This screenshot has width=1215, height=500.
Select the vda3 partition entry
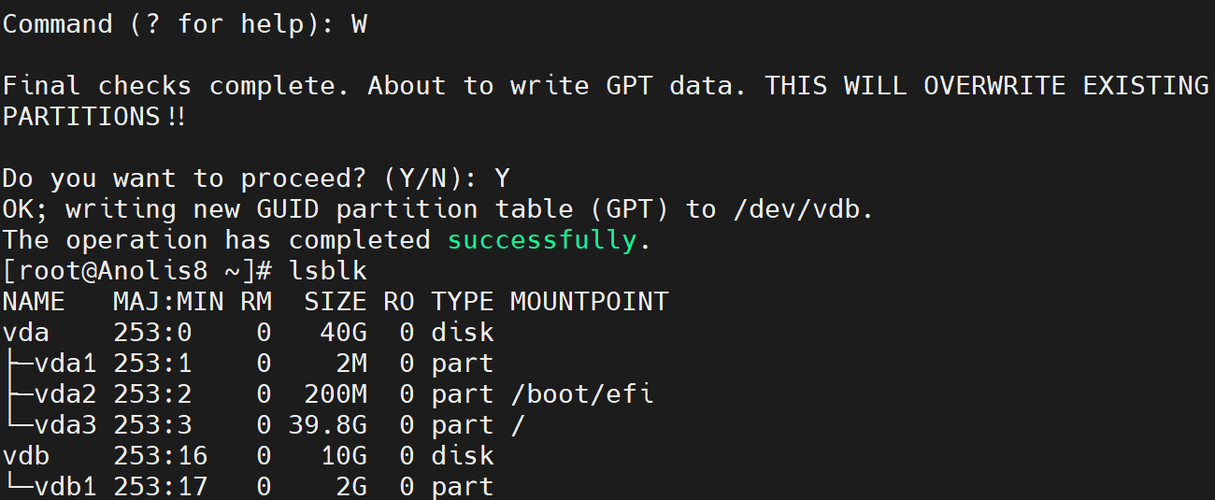[x=65, y=425]
